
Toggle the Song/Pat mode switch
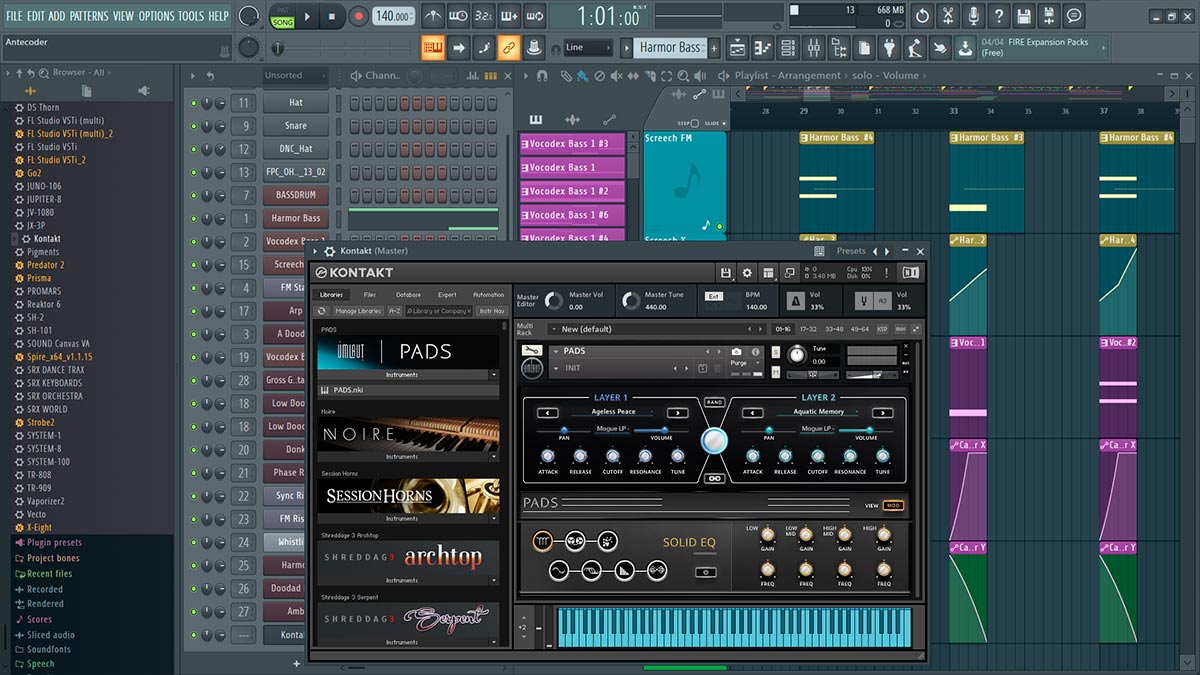(x=282, y=16)
